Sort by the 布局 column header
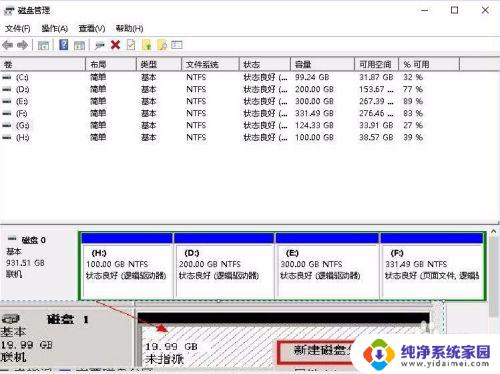 111,64
